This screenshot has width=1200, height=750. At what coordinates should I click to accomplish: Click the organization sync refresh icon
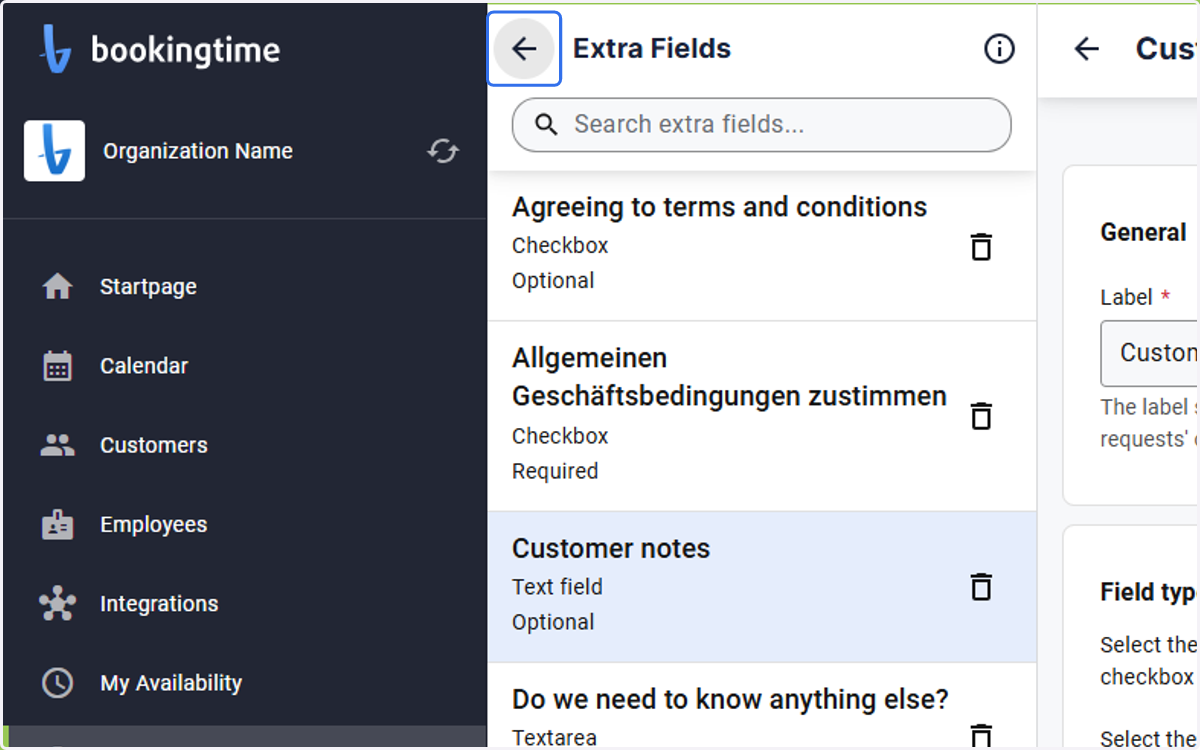[443, 151]
